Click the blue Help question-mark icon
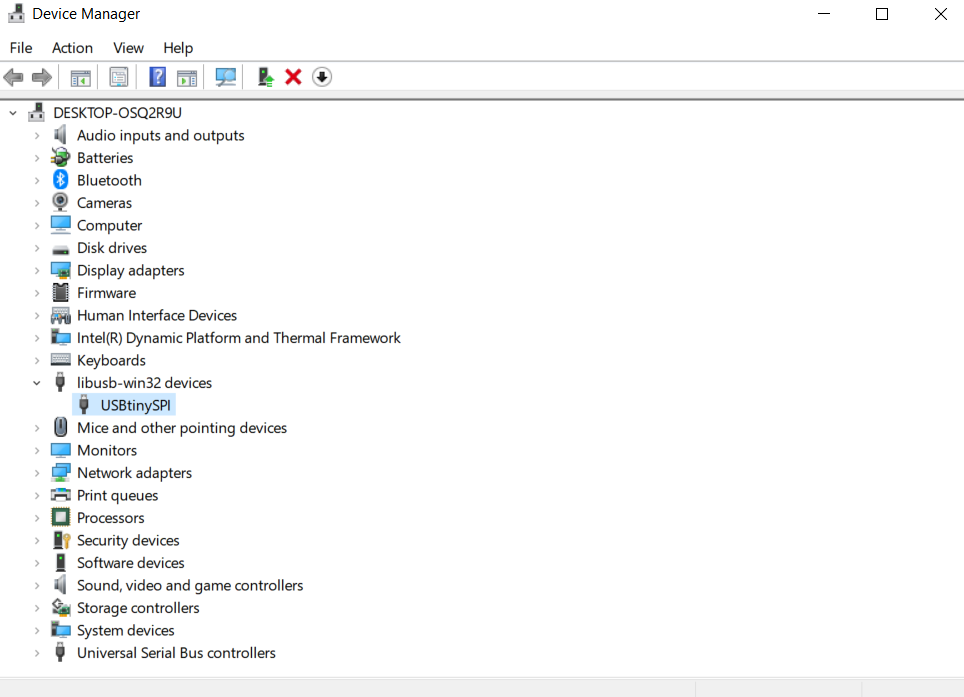 [x=157, y=77]
